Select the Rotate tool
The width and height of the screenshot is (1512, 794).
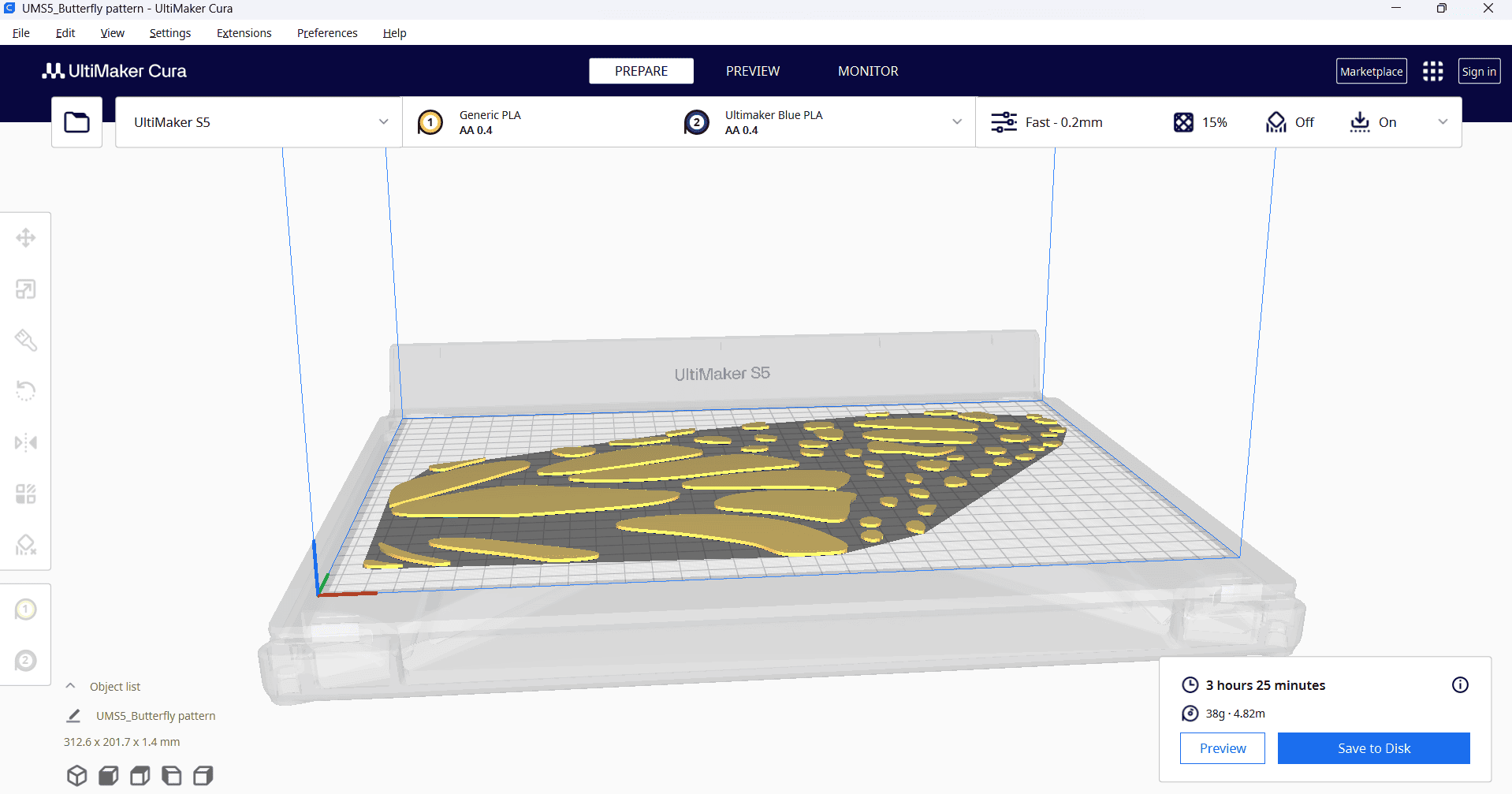[x=25, y=391]
